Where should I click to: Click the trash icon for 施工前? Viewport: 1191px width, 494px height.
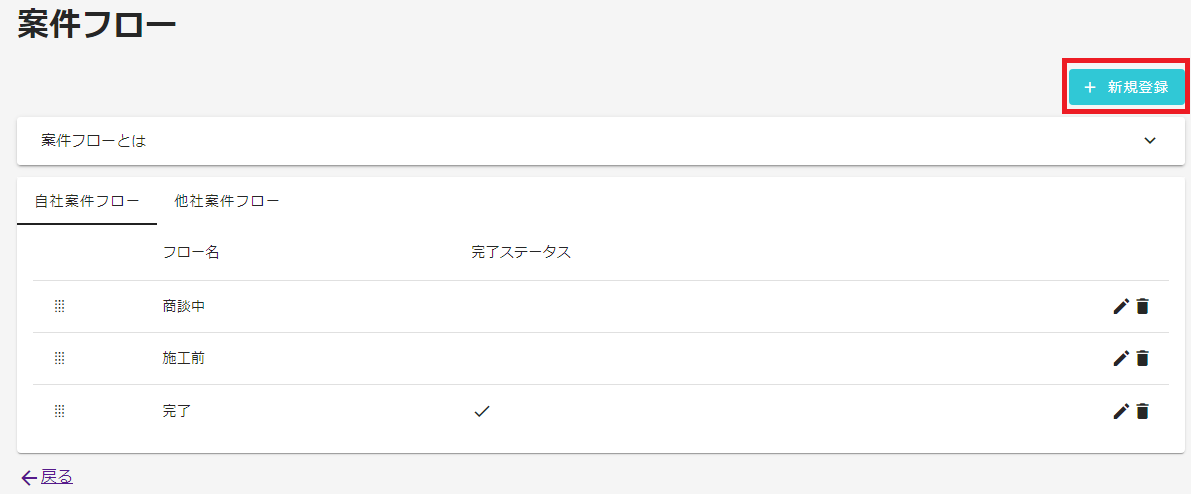coord(1142,358)
